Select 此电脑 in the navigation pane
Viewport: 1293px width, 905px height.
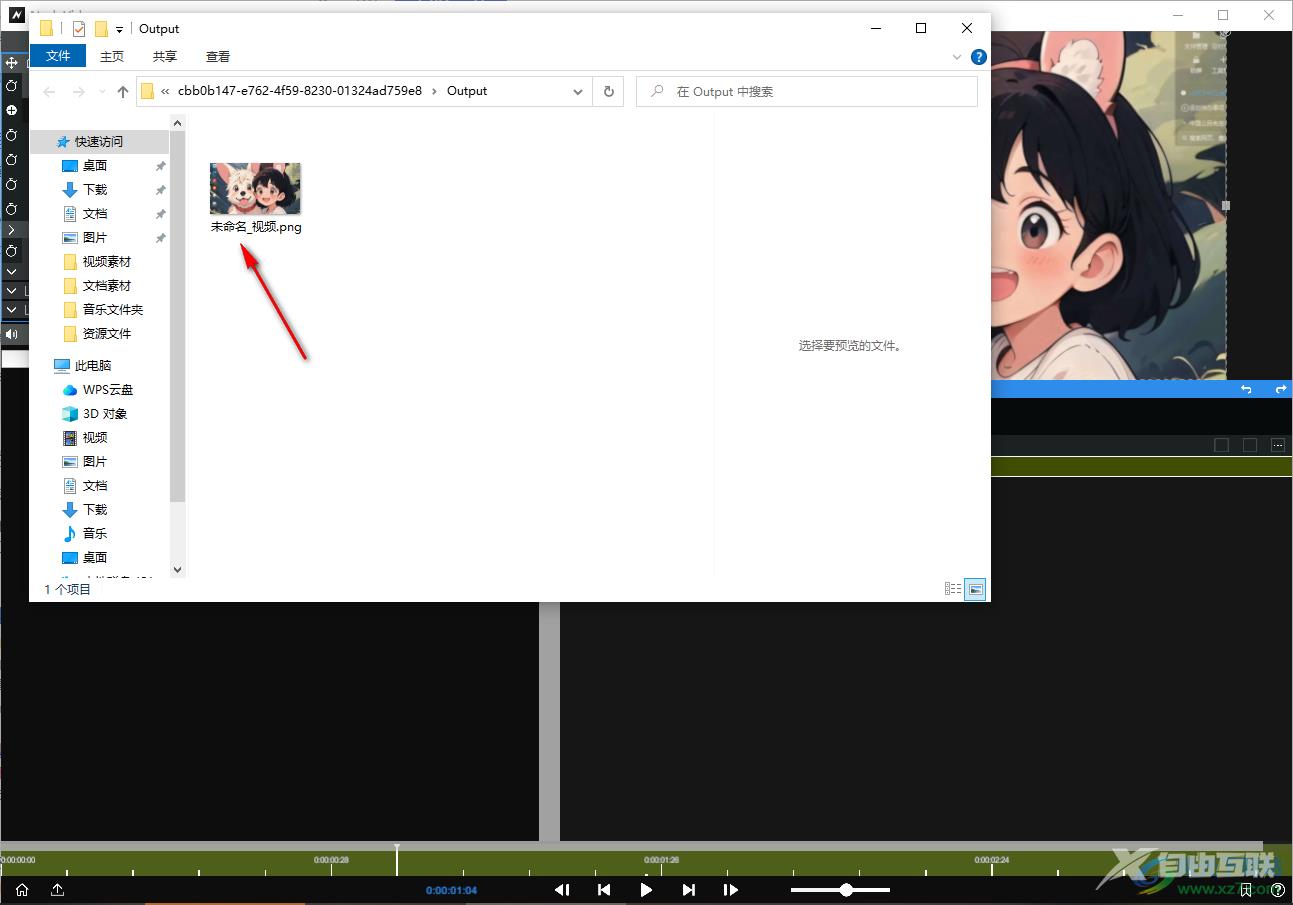[x=93, y=366]
